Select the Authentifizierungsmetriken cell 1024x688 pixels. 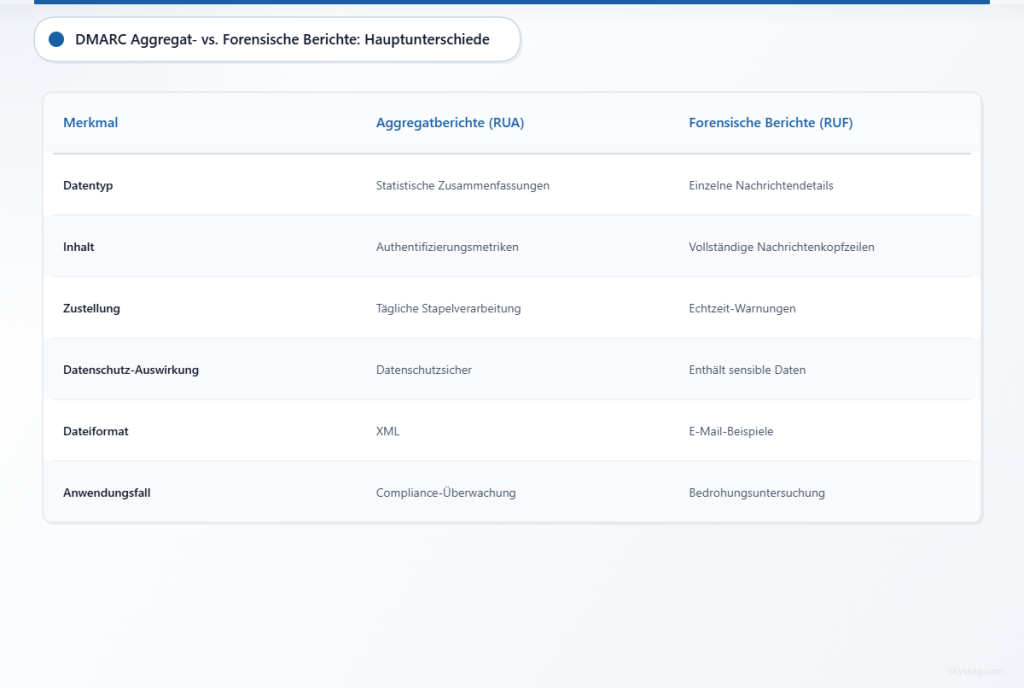tap(447, 247)
